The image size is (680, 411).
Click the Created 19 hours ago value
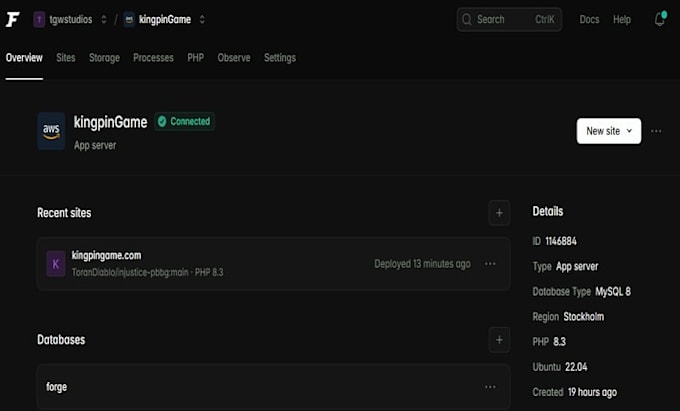coord(592,392)
